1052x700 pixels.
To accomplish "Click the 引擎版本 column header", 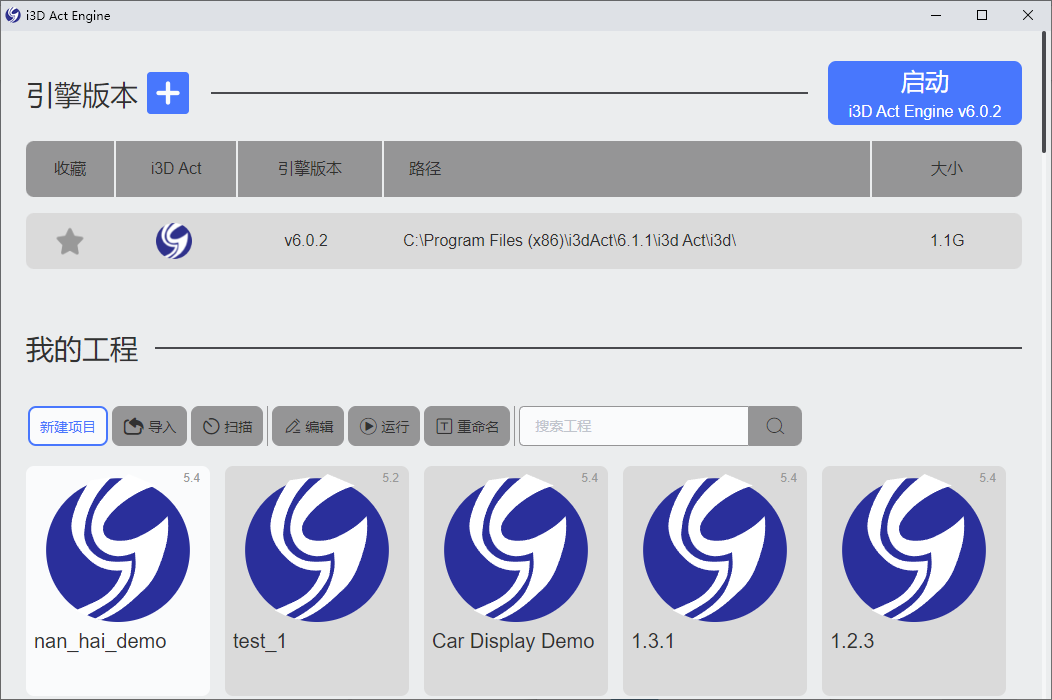I will [310, 168].
